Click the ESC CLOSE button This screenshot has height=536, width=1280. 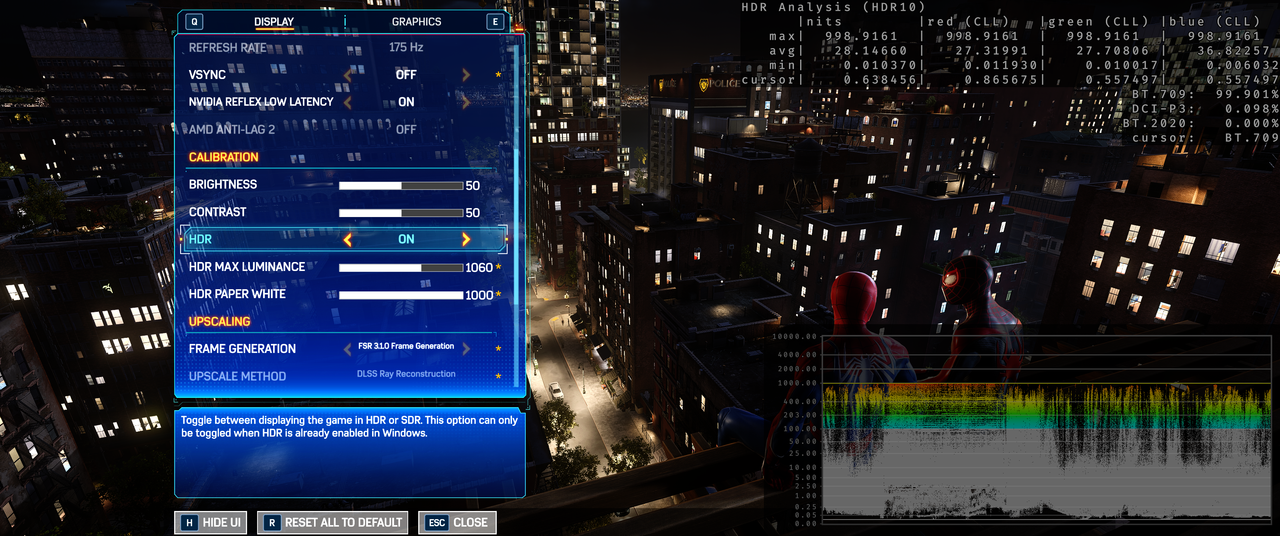(457, 522)
